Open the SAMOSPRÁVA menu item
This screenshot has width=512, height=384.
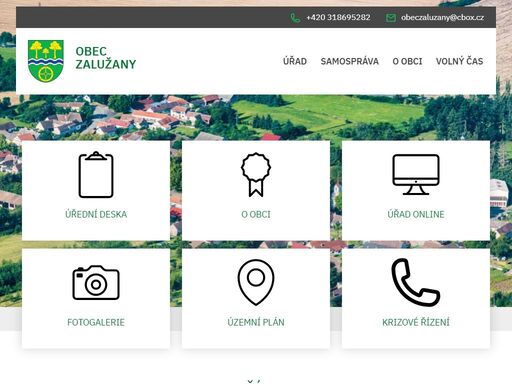tap(350, 61)
